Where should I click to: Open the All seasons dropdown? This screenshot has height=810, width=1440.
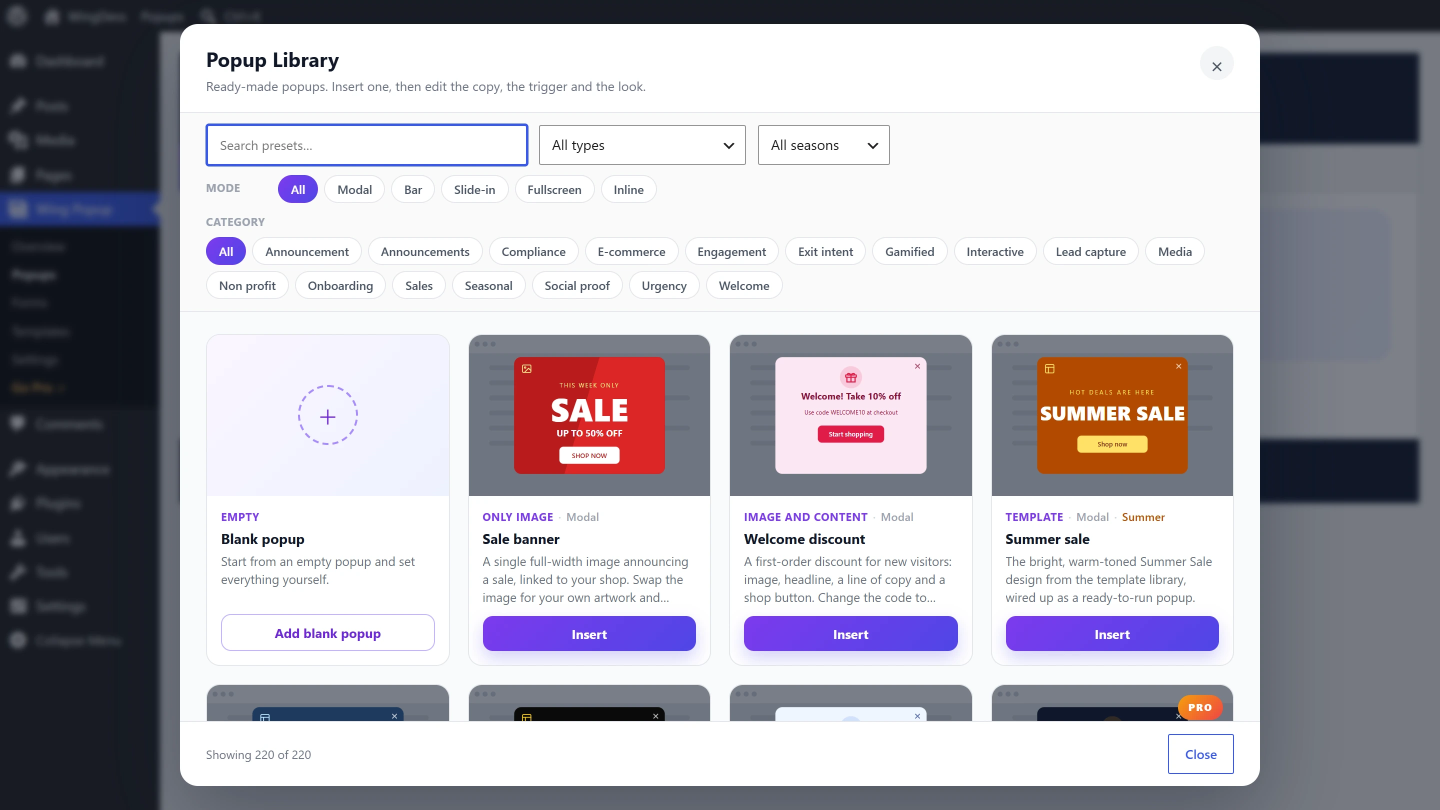point(824,145)
